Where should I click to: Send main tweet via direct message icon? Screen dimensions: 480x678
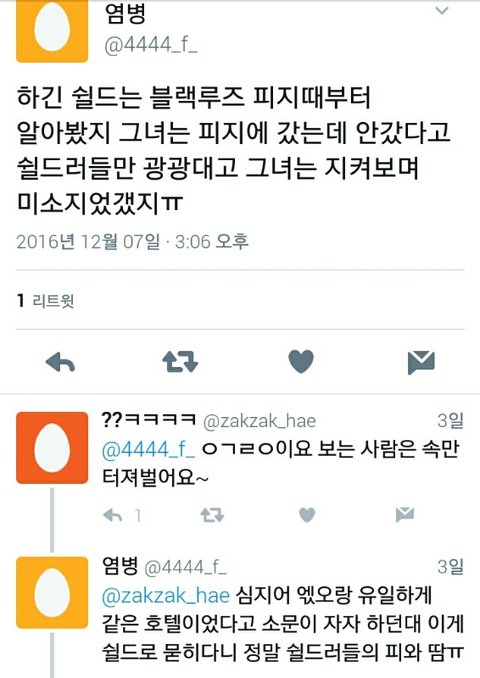pyautogui.click(x=421, y=362)
